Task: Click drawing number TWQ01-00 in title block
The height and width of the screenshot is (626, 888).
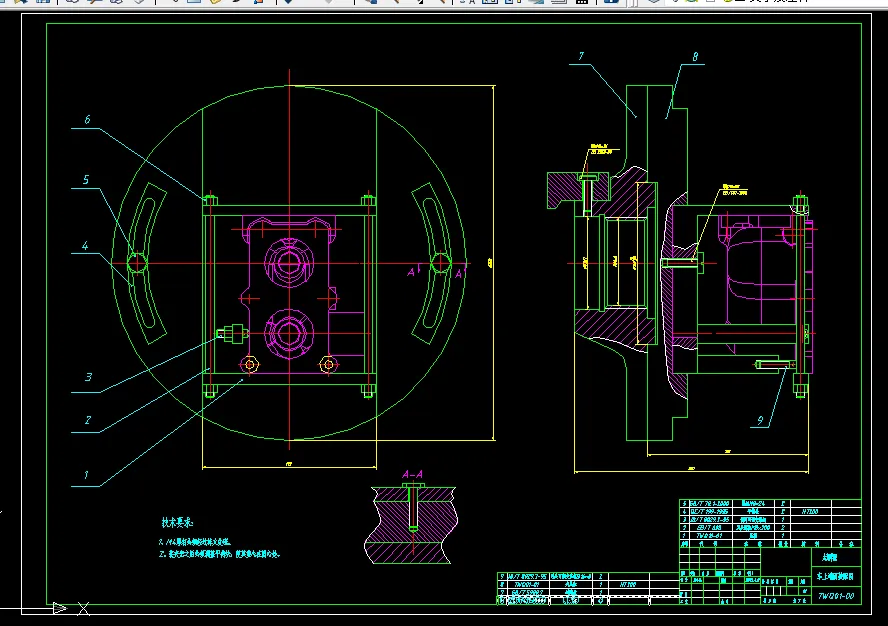Action: pos(836,595)
